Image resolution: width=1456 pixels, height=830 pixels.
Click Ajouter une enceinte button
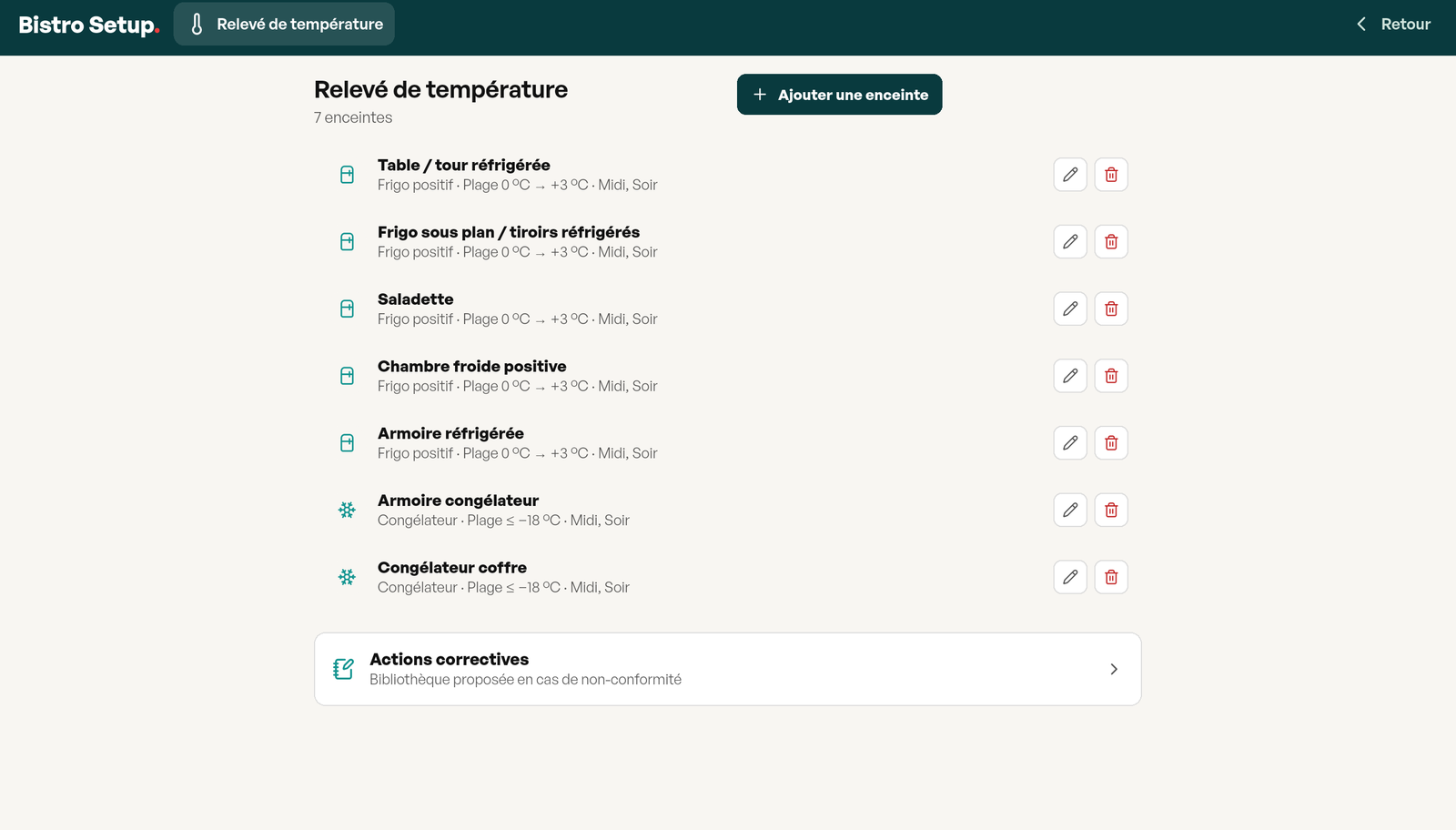[x=839, y=95]
